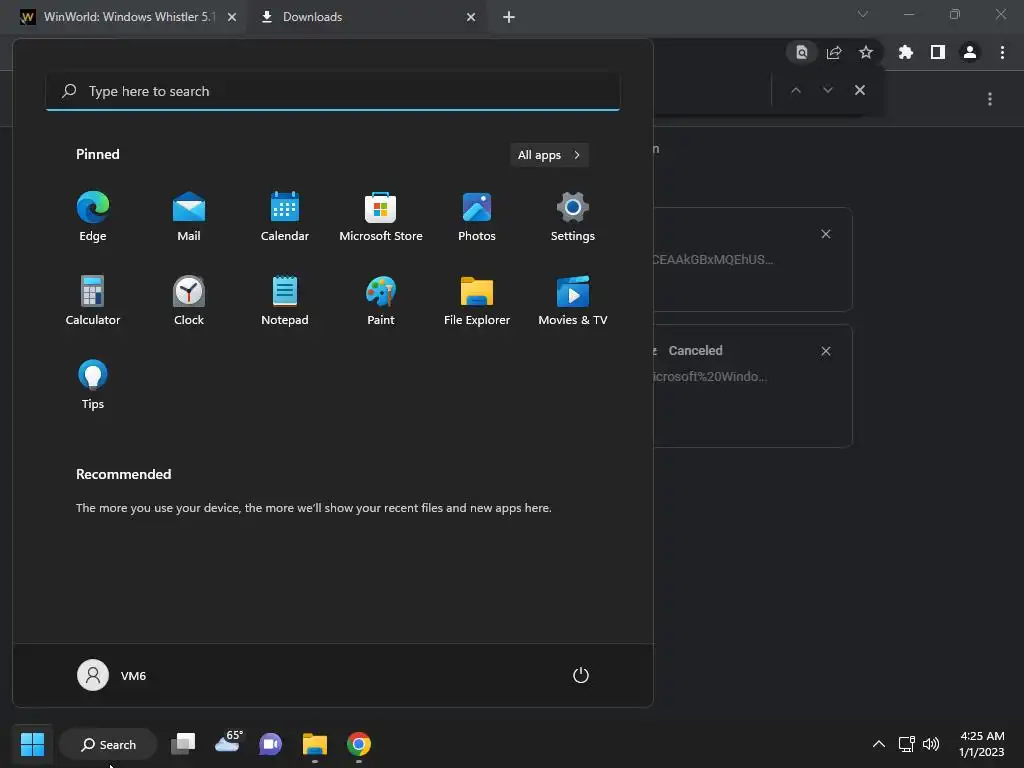Share this page from Chrome toolbar
The height and width of the screenshot is (768, 1024).
[834, 52]
